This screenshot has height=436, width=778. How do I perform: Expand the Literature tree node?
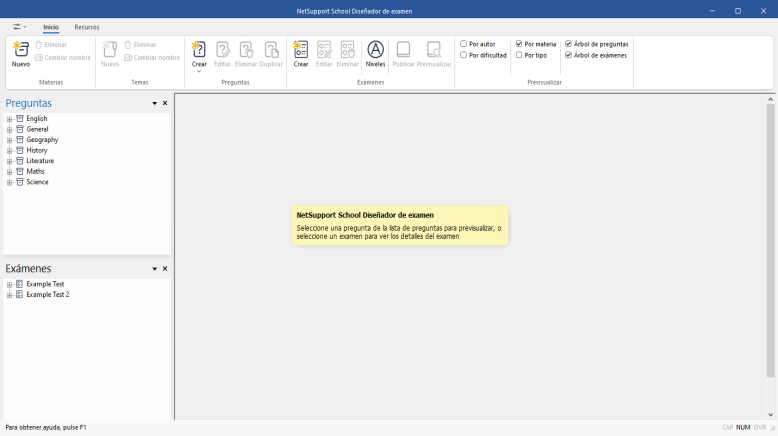coord(9,161)
